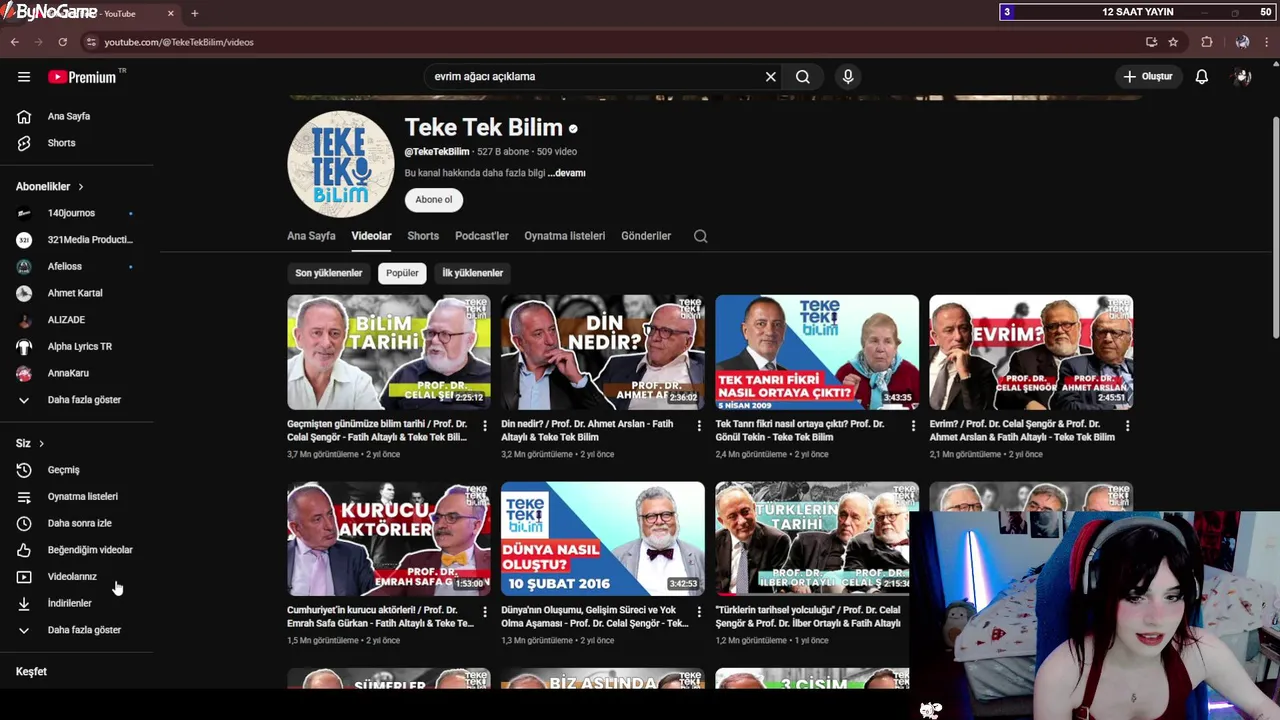Click the Teke Tek Bilim channel avatar
This screenshot has width=1280, height=720.
(341, 164)
